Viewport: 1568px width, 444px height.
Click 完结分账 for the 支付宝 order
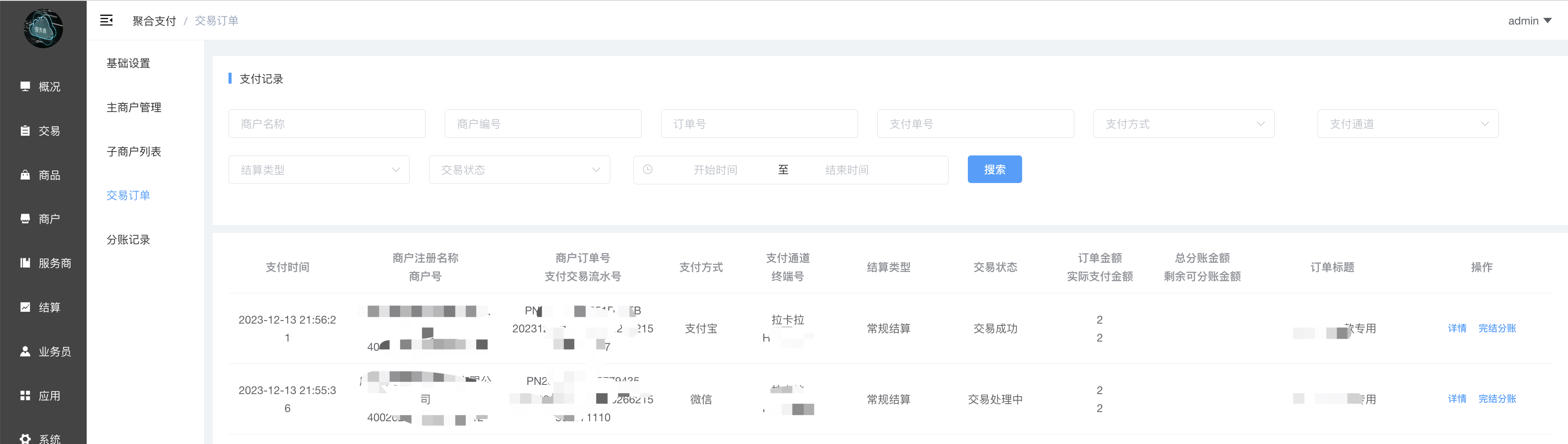coord(1497,328)
